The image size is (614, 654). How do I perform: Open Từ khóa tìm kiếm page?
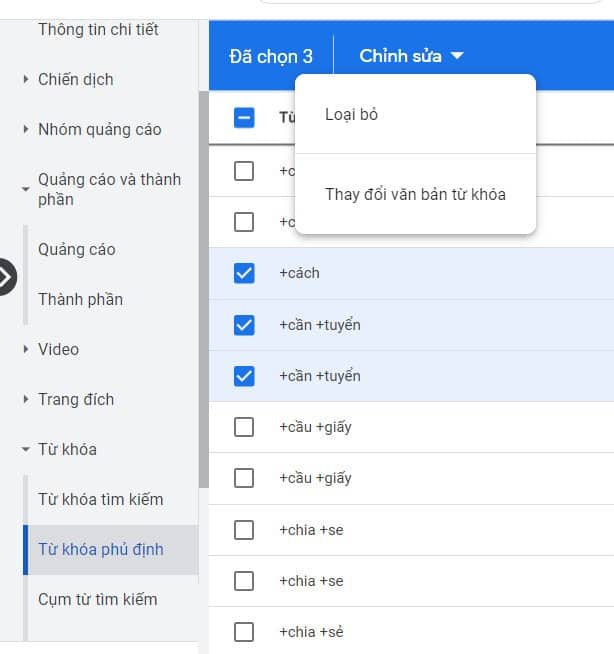(x=100, y=499)
